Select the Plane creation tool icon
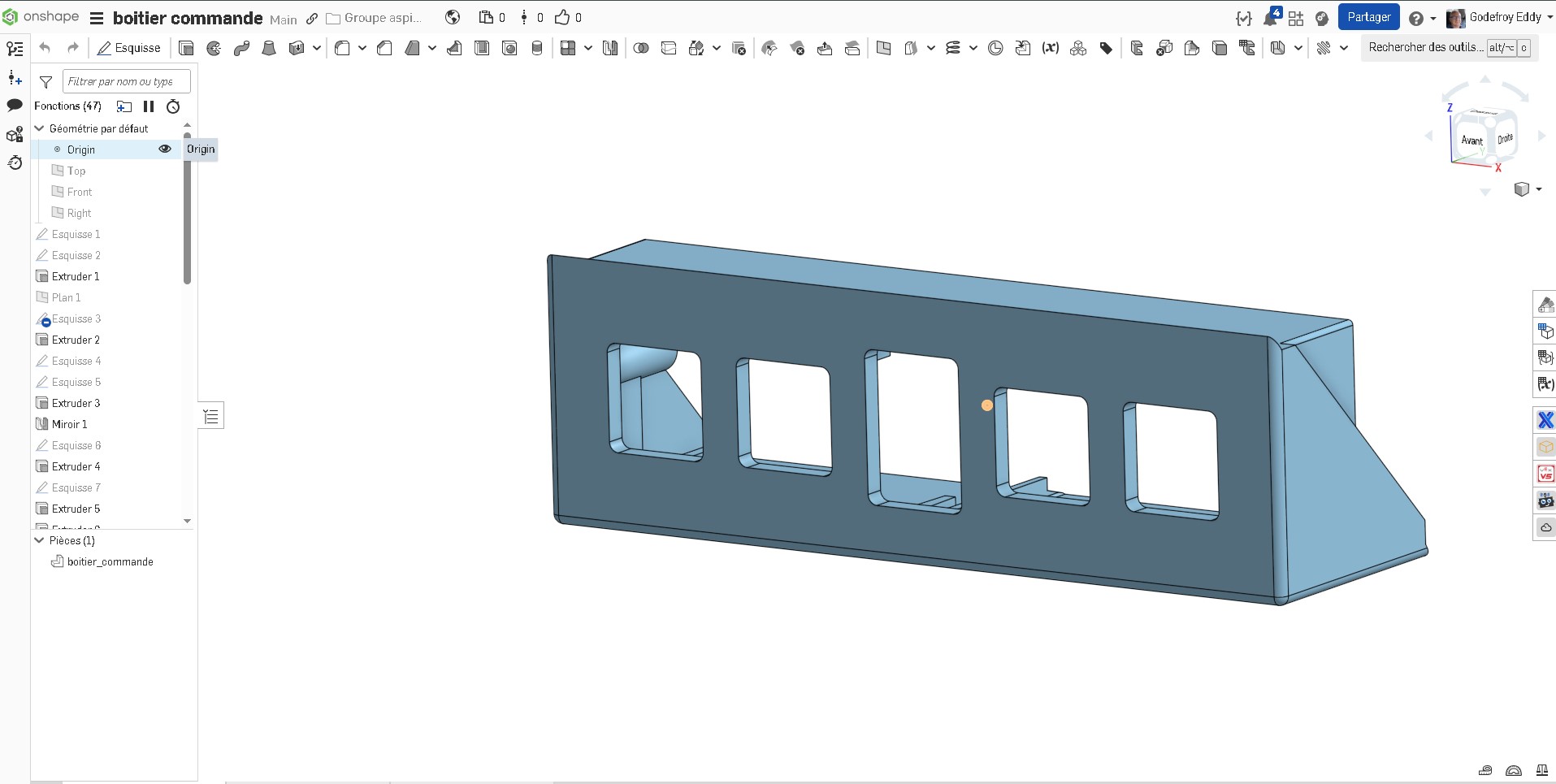This screenshot has height=784, width=1556. 883,48
